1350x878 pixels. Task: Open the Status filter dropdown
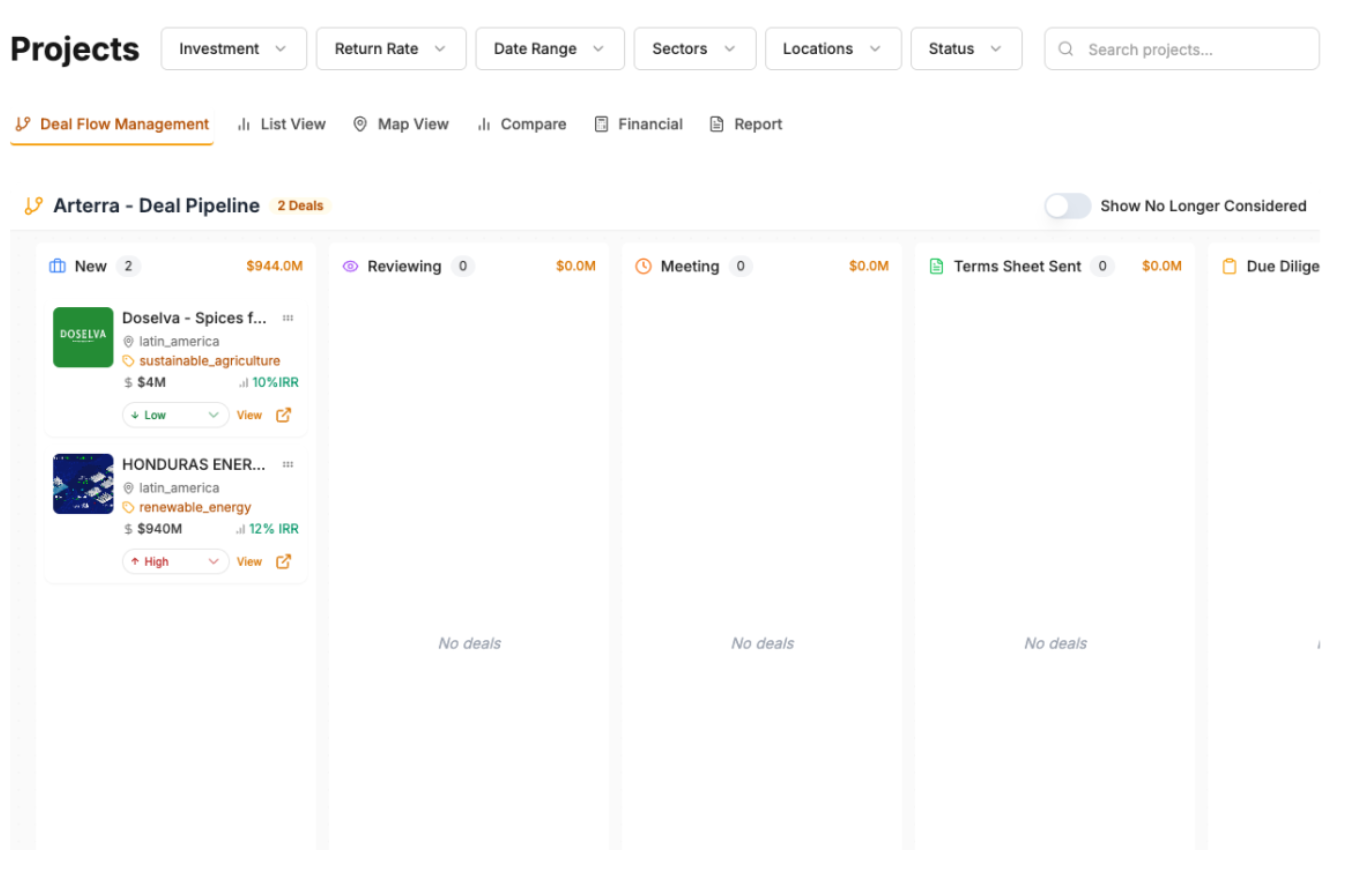pyautogui.click(x=966, y=49)
